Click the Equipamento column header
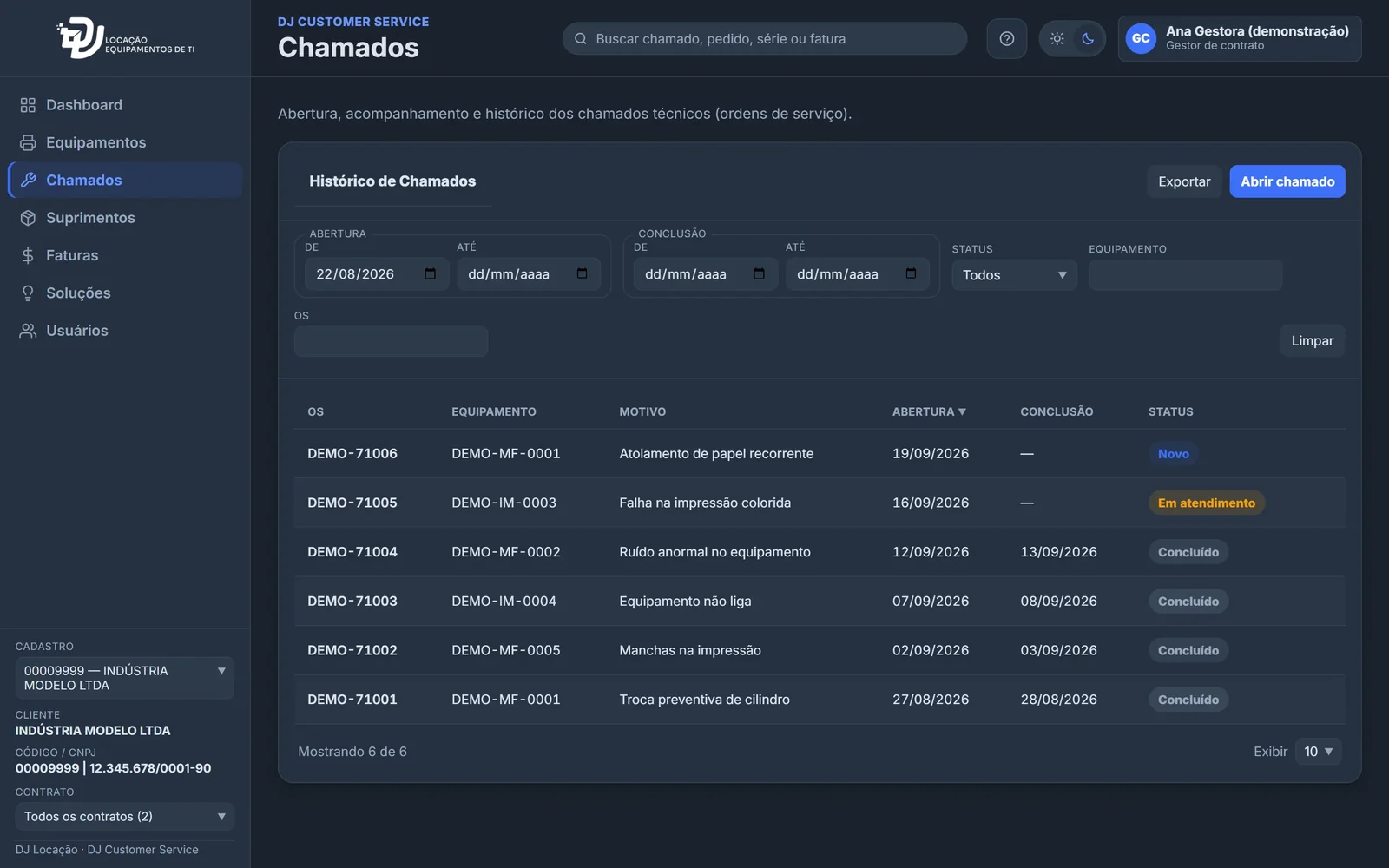The image size is (1389, 868). (x=494, y=411)
